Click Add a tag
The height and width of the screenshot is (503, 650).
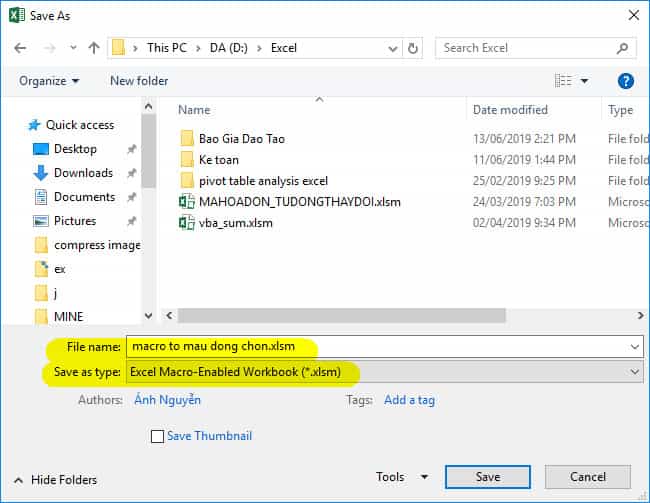(x=409, y=400)
